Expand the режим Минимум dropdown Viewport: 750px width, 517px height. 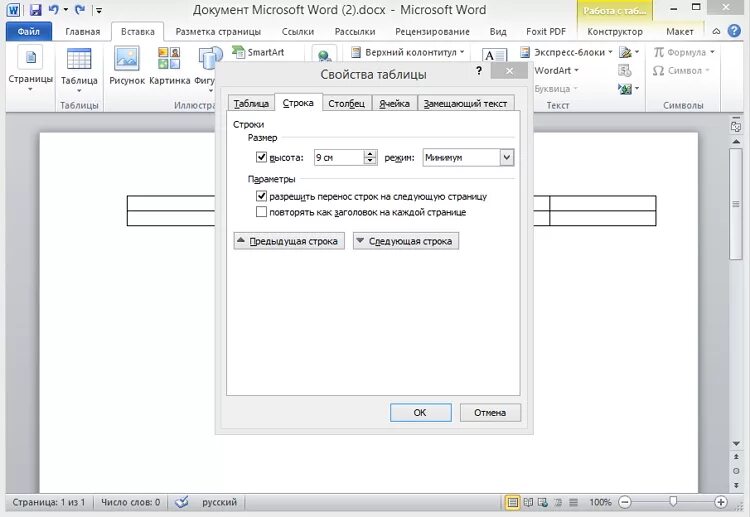click(507, 157)
